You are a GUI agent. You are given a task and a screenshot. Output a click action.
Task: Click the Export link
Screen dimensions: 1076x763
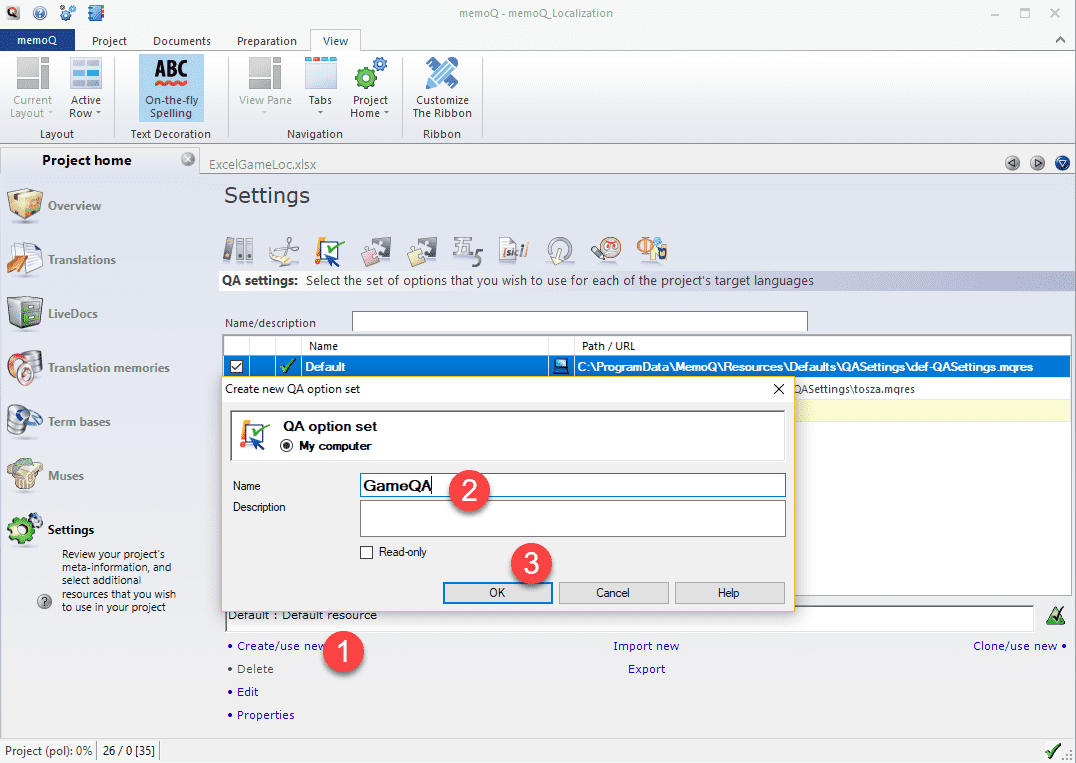(646, 669)
